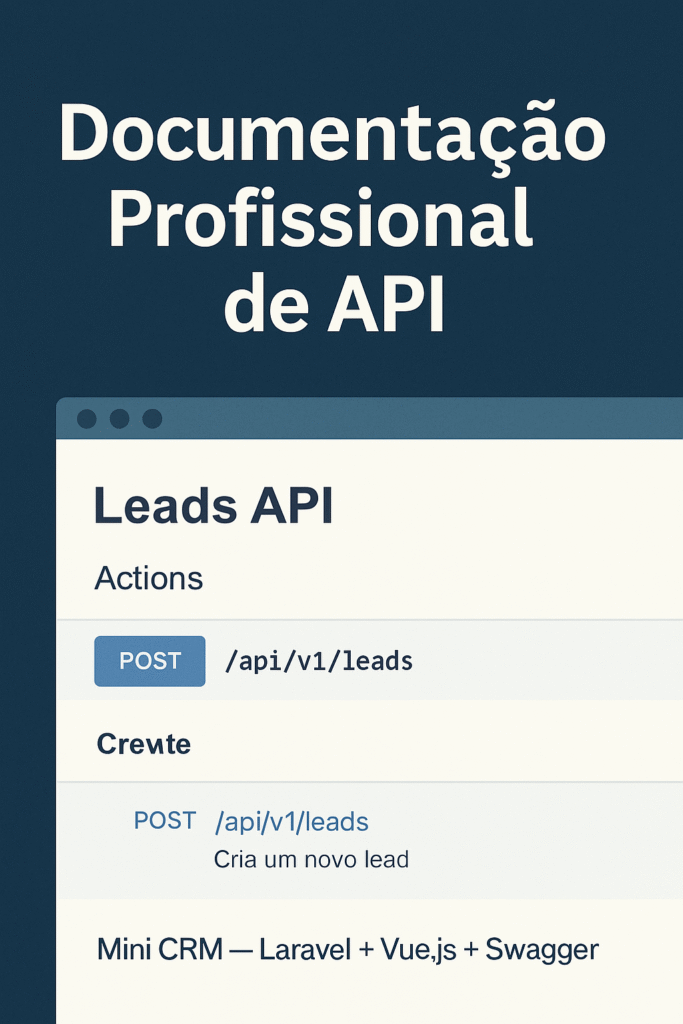Click the window title bar strip
This screenshot has height=1024, width=683.
click(370, 418)
